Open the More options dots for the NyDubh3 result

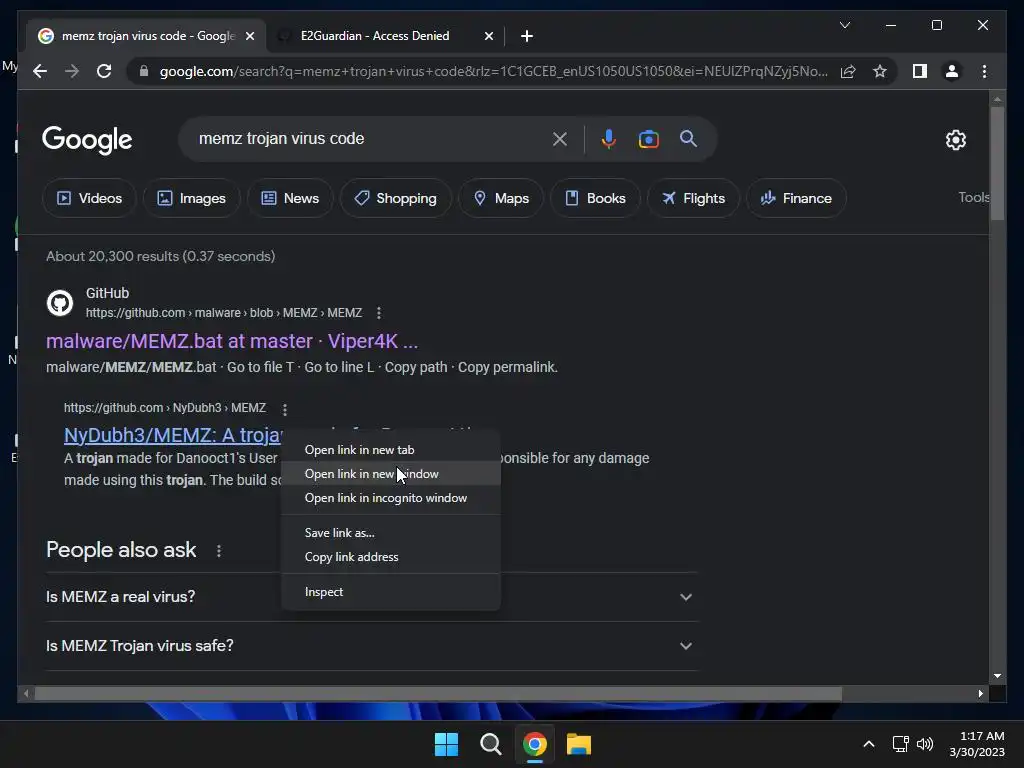pos(285,409)
